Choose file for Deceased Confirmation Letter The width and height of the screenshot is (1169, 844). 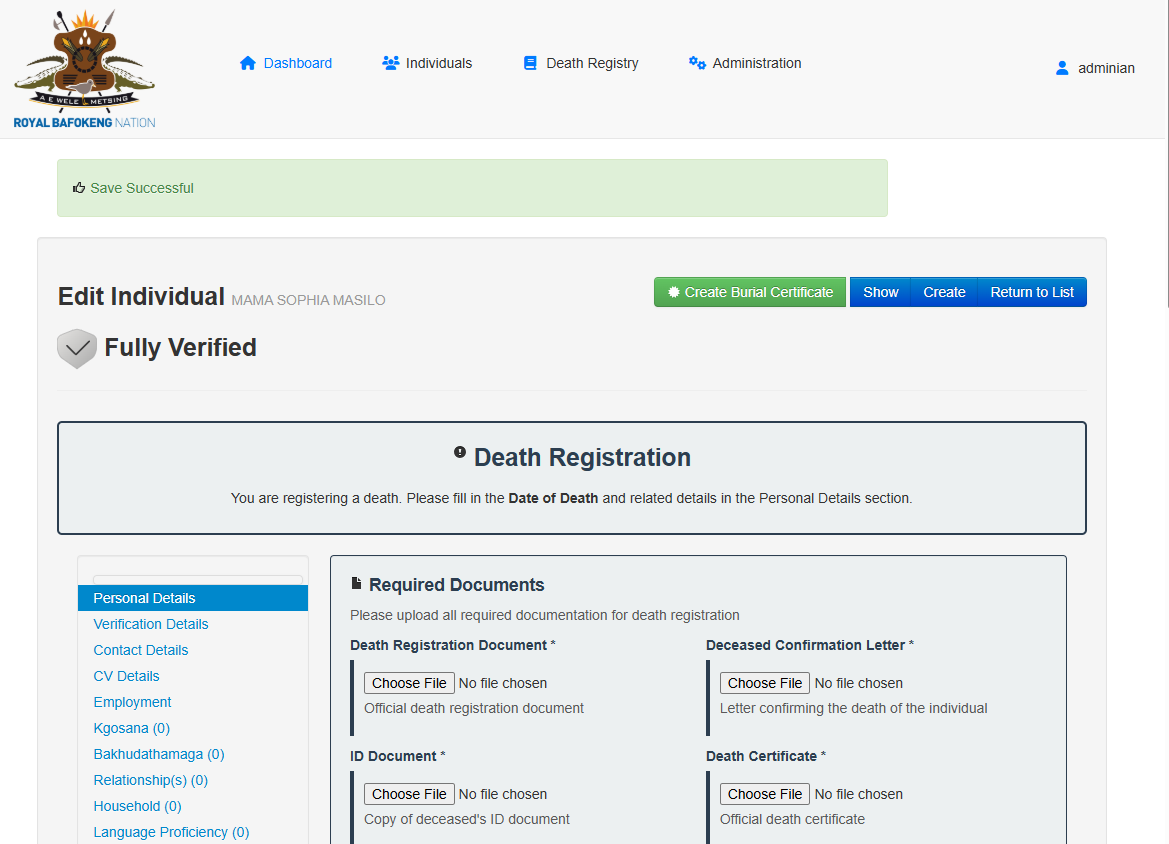click(765, 683)
